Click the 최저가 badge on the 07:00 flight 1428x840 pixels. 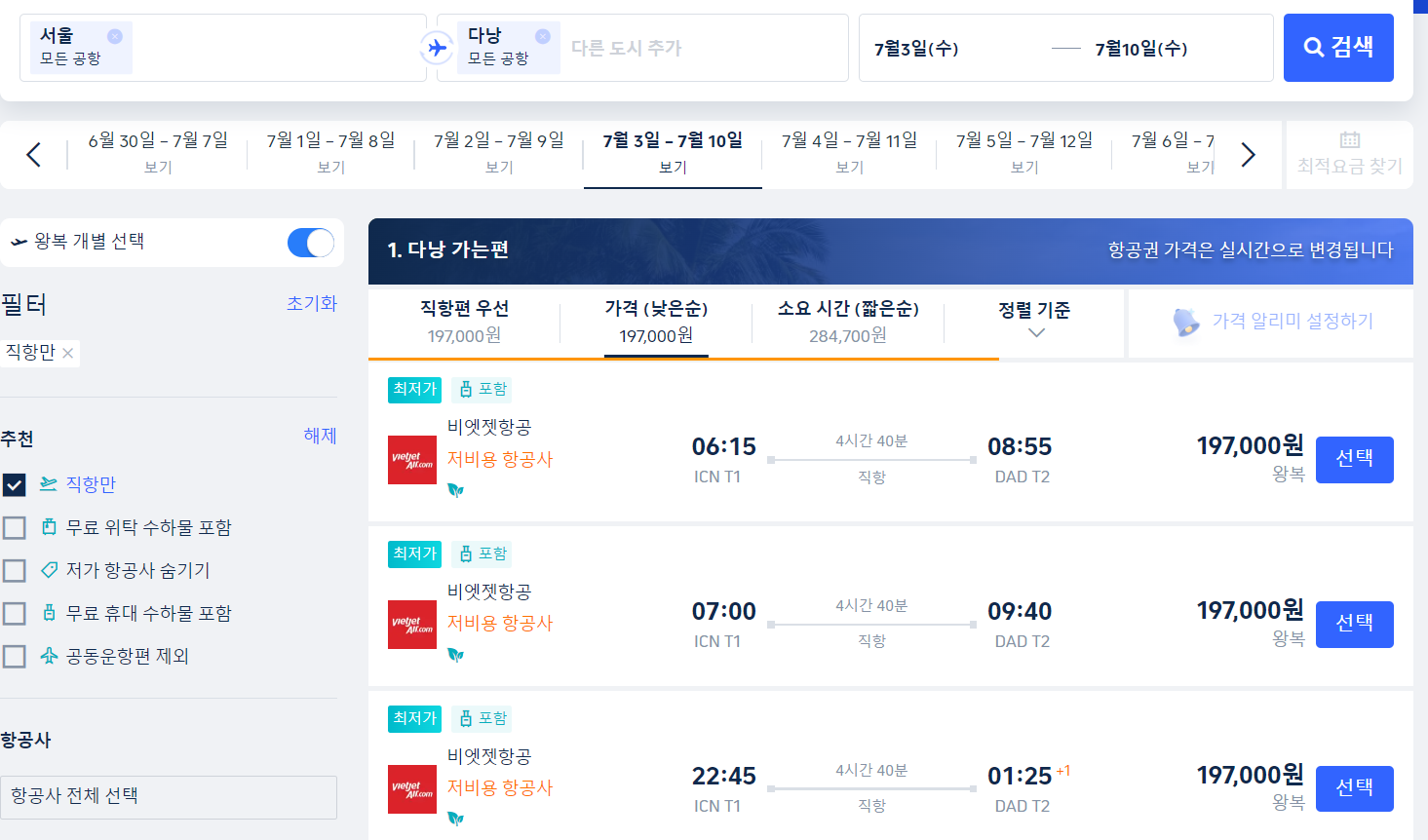(414, 554)
